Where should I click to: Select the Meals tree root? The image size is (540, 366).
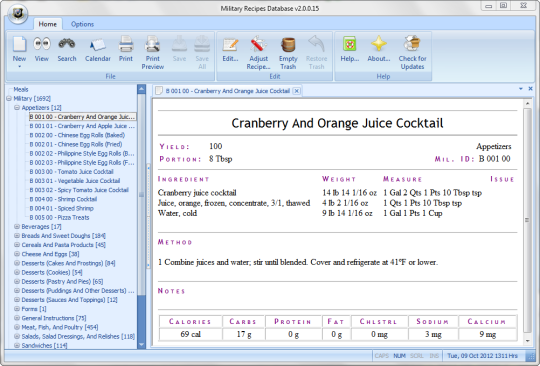click(21, 90)
